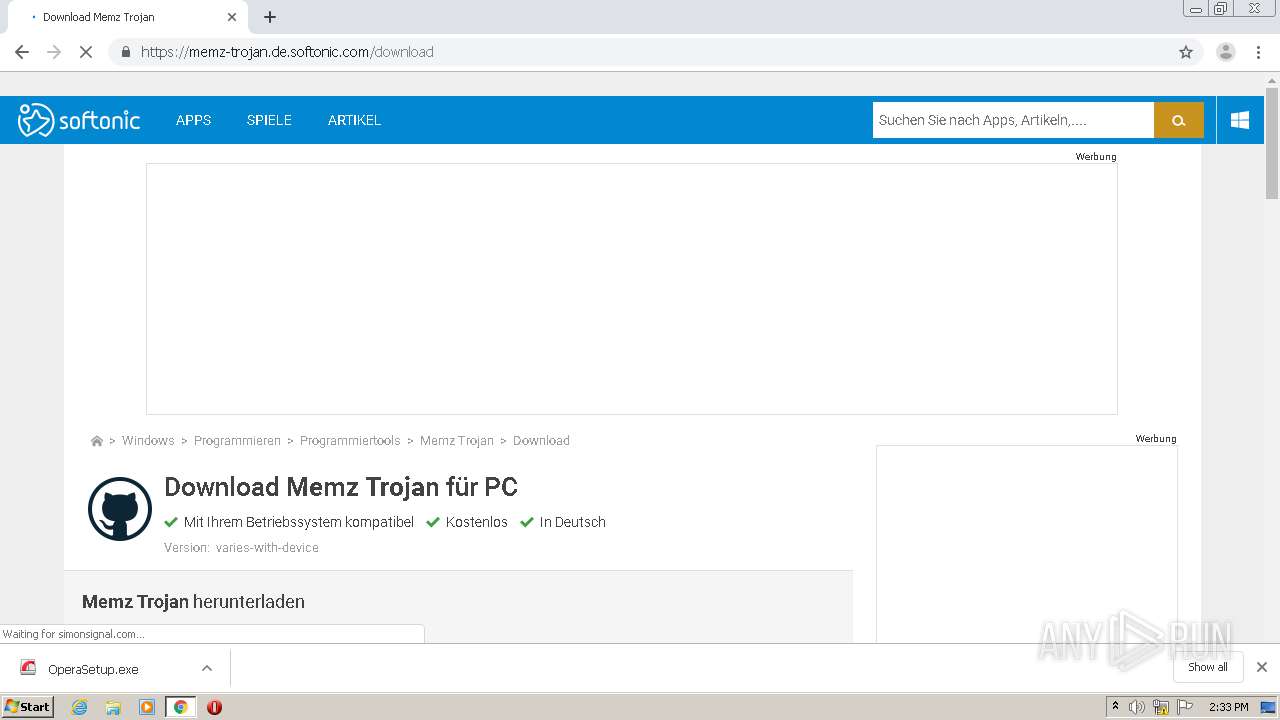Viewport: 1280px width, 720px height.
Task: Open a new browser tab
Action: [x=270, y=17]
